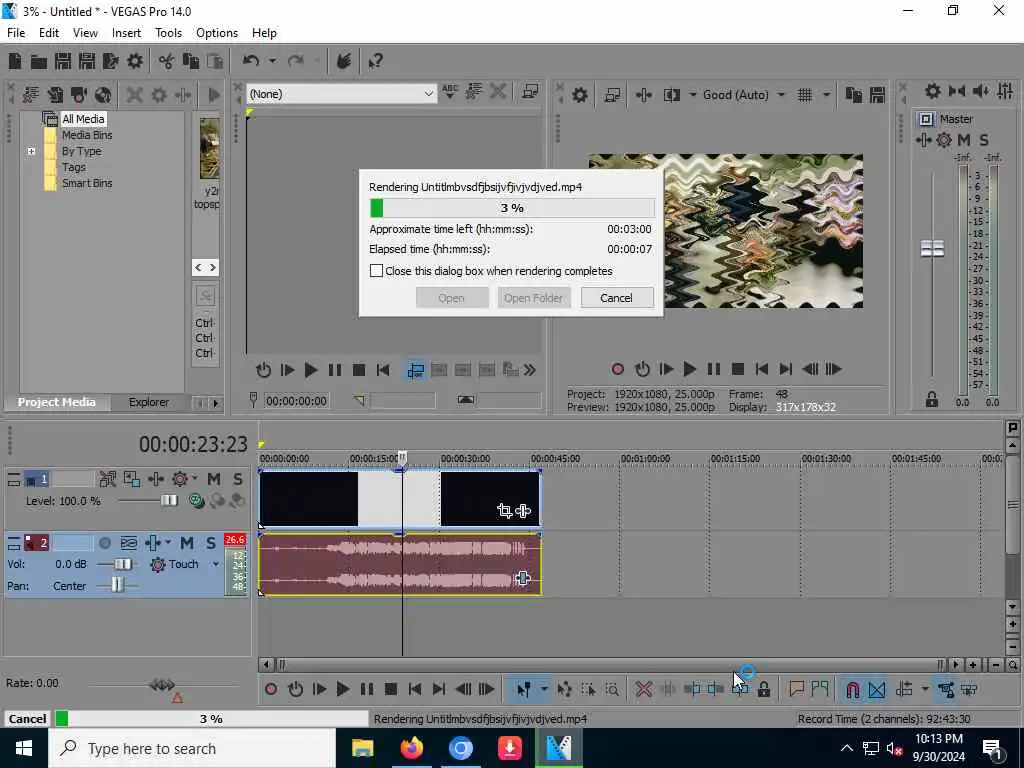Solo audio track 2 with S button
This screenshot has width=1024, height=768.
coord(211,543)
